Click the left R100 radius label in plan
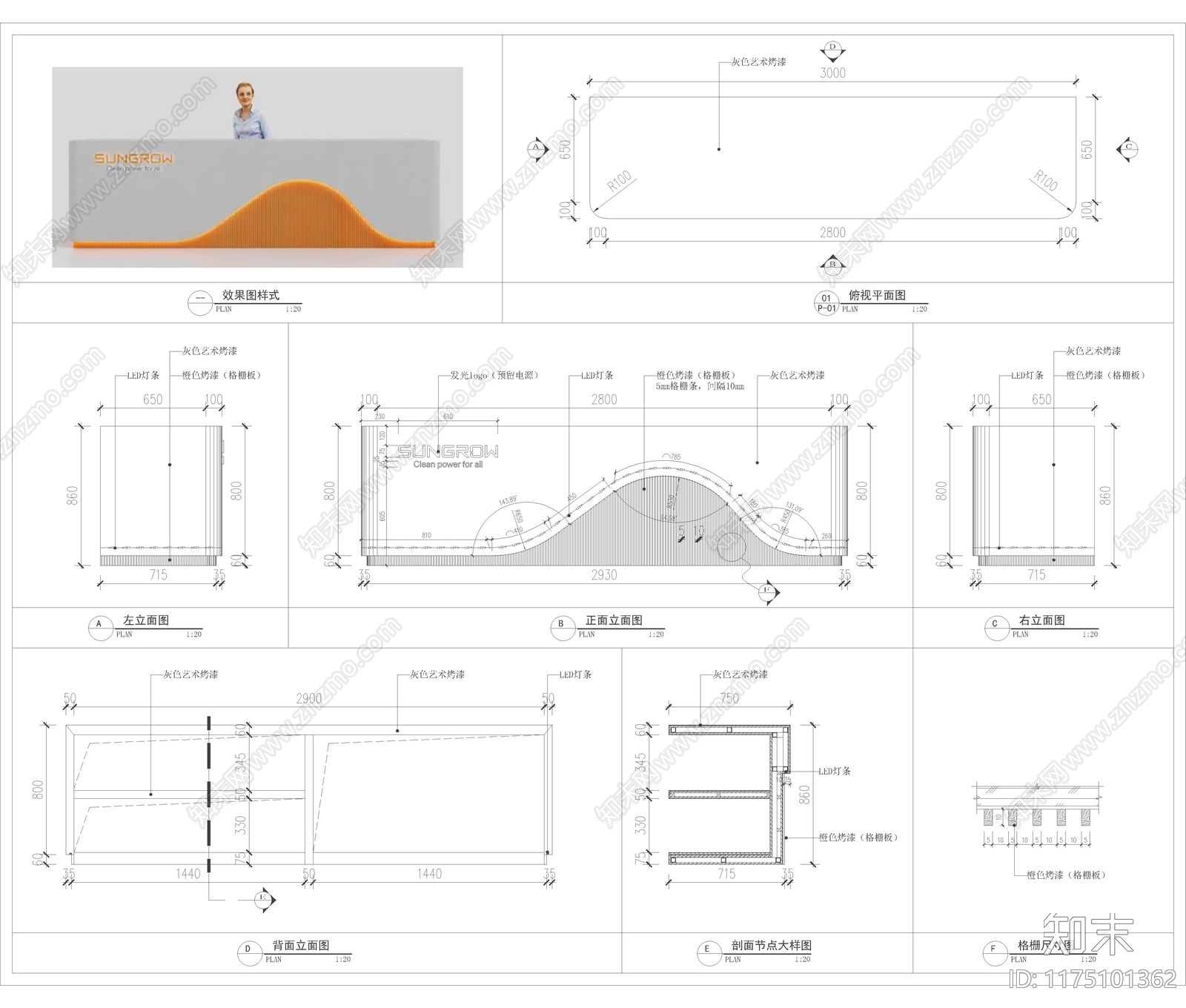The image size is (1186, 1008). [x=620, y=181]
